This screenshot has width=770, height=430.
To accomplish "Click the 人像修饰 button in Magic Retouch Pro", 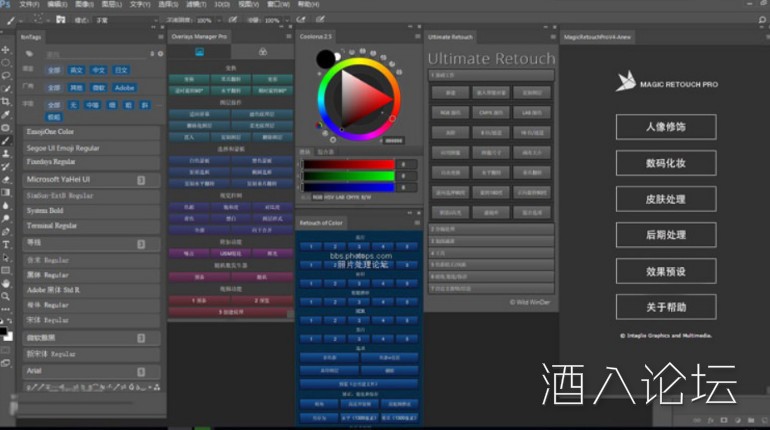I will coord(665,127).
